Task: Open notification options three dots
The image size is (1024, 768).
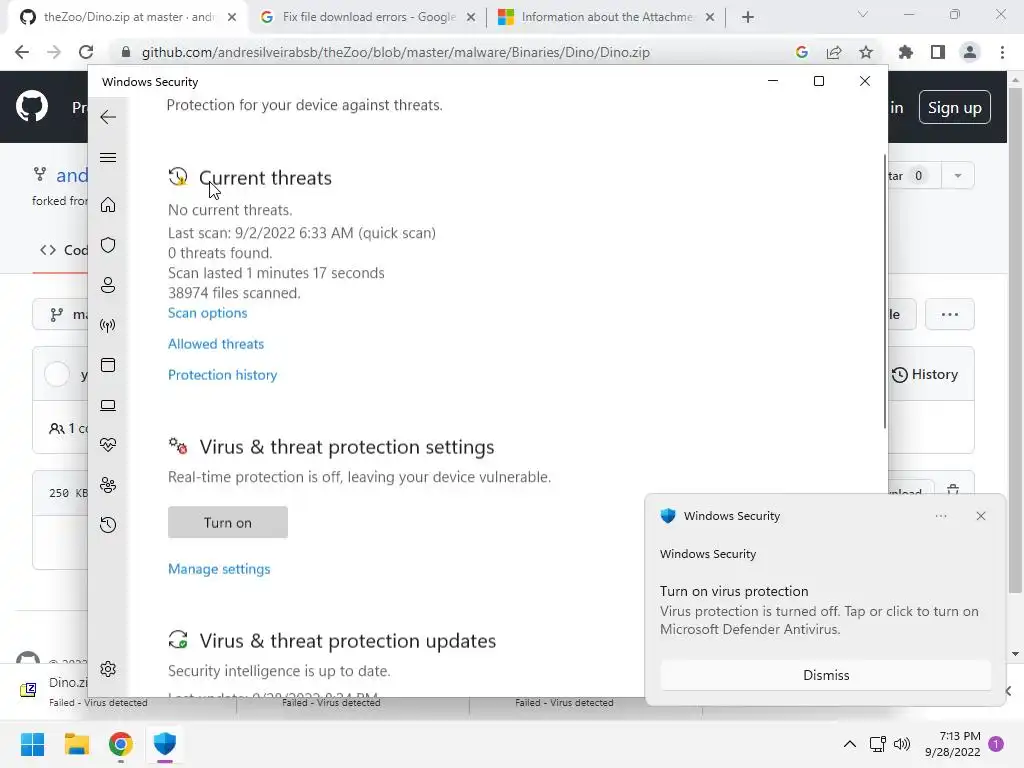Action: click(x=940, y=516)
